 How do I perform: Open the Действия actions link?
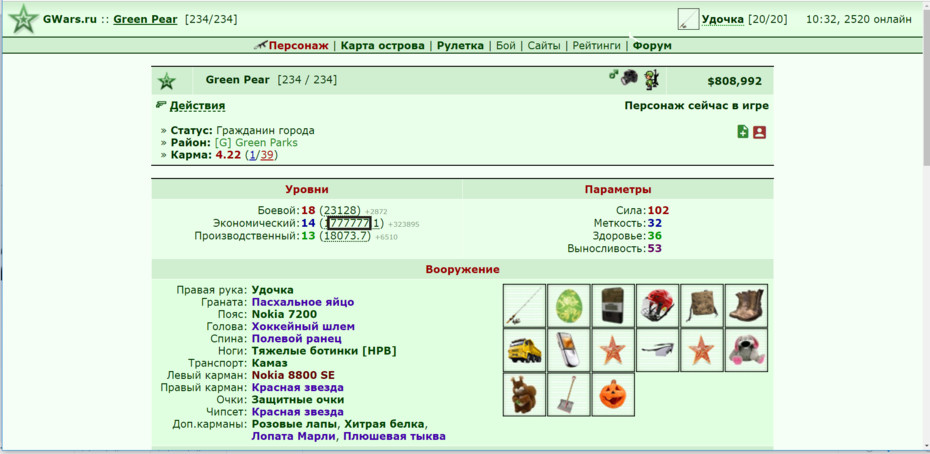[198, 106]
